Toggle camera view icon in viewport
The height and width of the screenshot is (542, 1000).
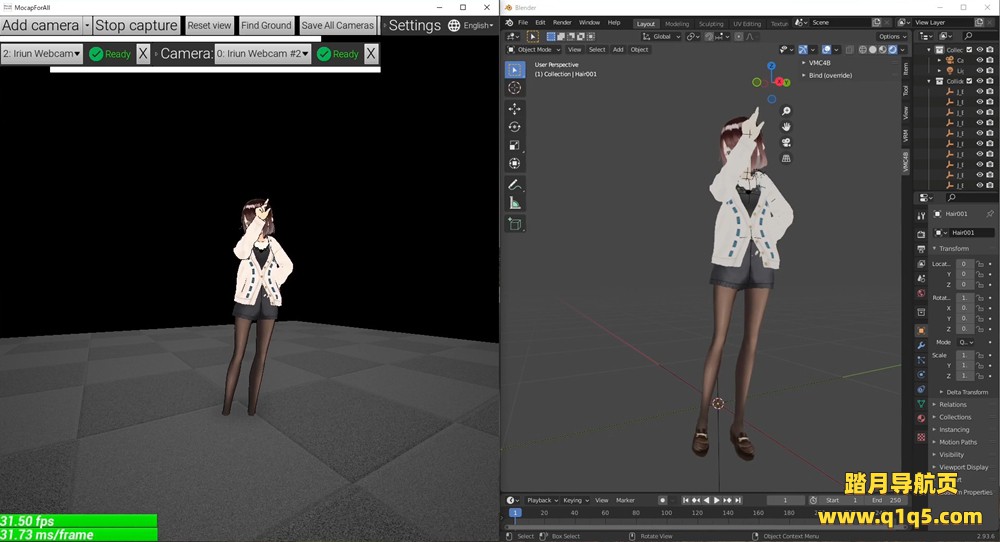coord(786,142)
